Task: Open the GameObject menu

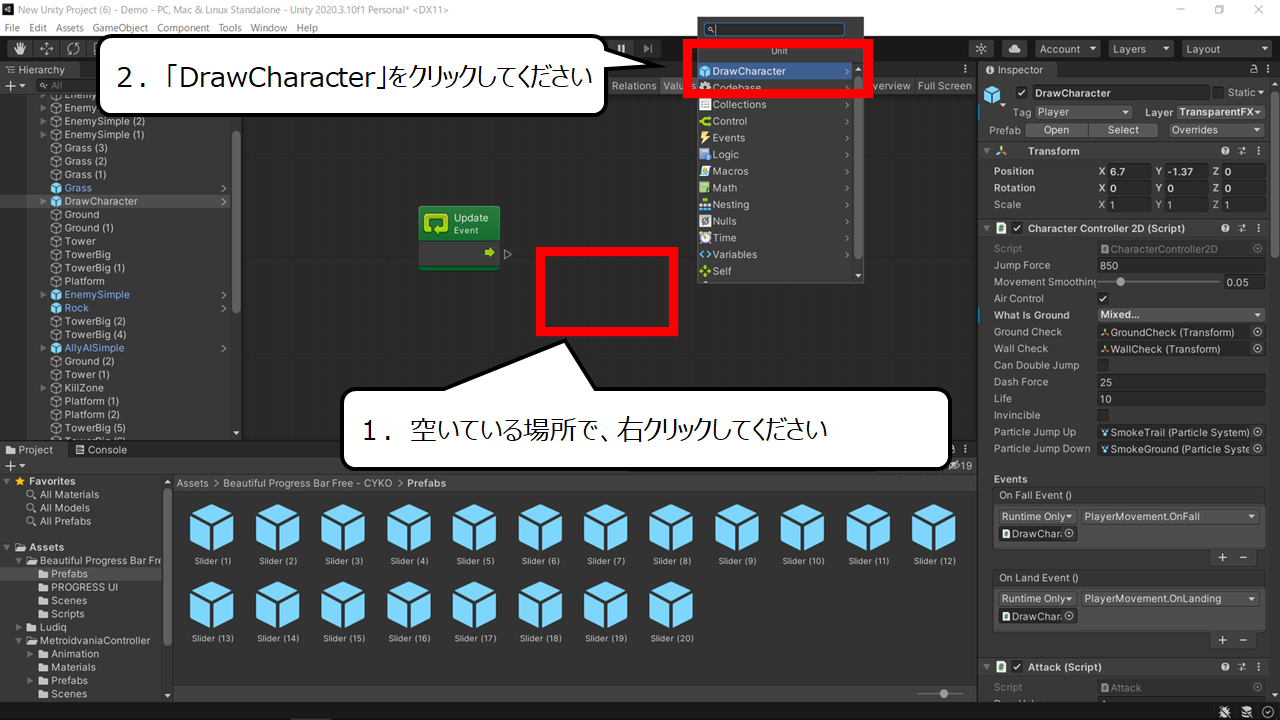Action: (120, 28)
